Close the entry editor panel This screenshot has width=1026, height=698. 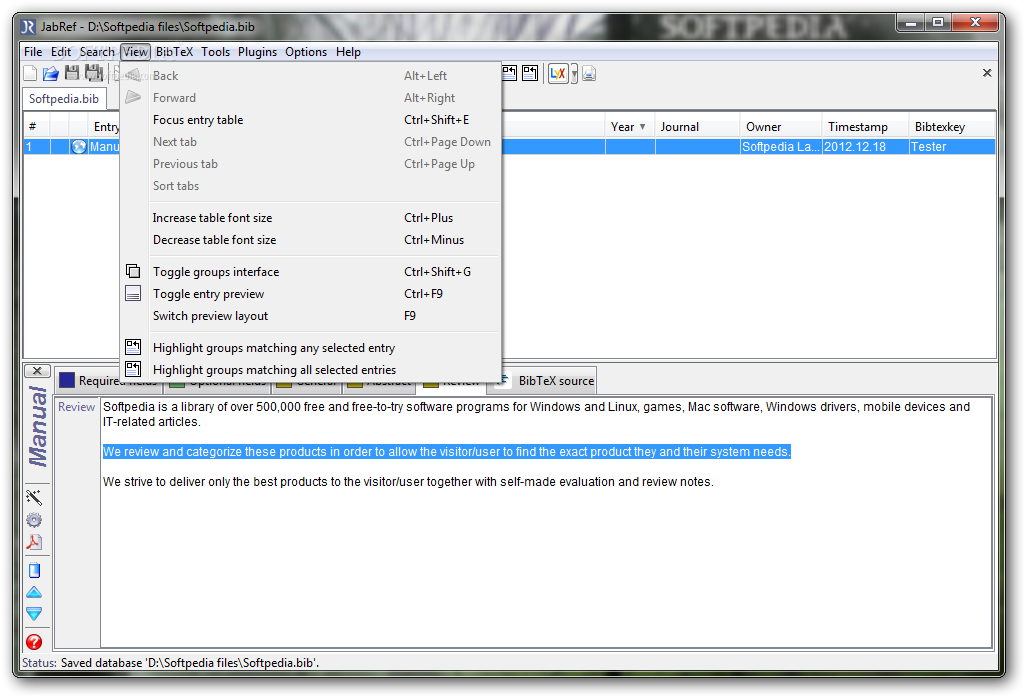[37, 371]
